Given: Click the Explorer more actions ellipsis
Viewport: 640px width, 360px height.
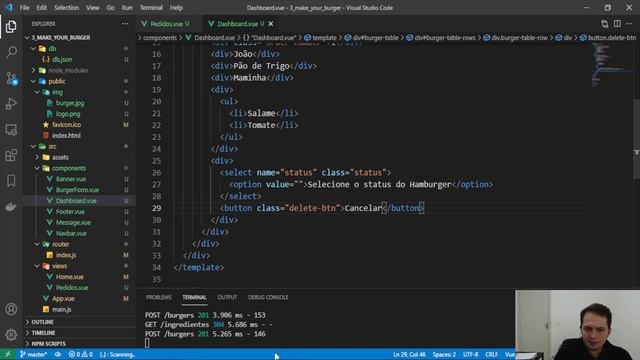Looking at the screenshot, I should pos(125,24).
